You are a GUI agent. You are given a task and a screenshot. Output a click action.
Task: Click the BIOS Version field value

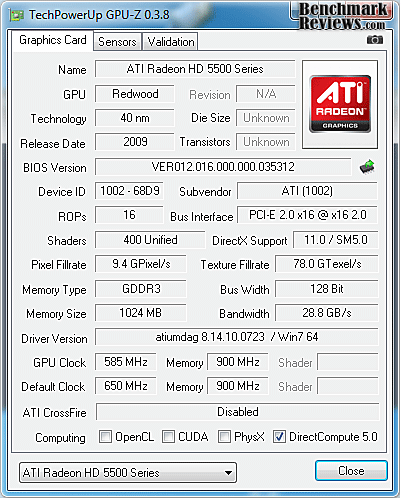coord(223,167)
